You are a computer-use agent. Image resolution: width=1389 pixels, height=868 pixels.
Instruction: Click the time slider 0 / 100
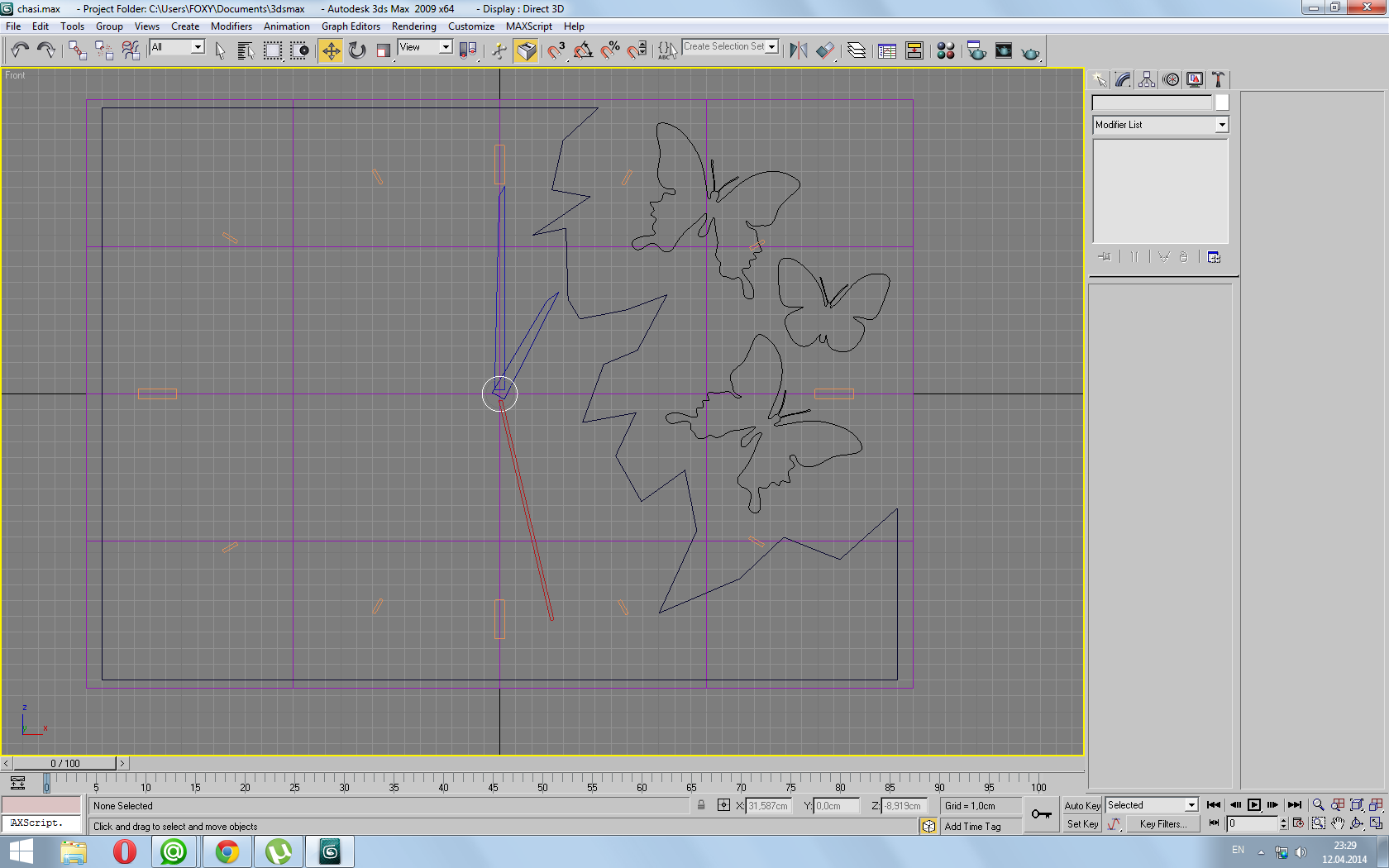click(64, 763)
